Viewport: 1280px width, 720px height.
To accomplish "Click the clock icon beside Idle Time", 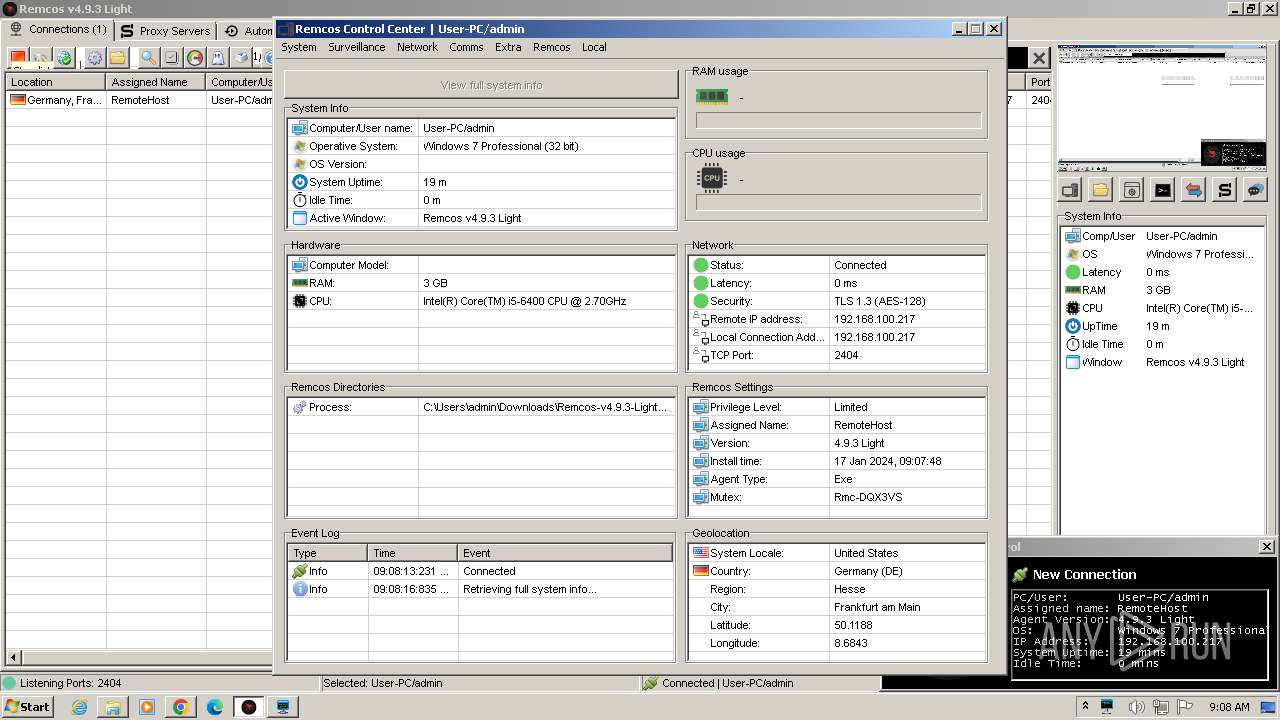I will tap(299, 200).
